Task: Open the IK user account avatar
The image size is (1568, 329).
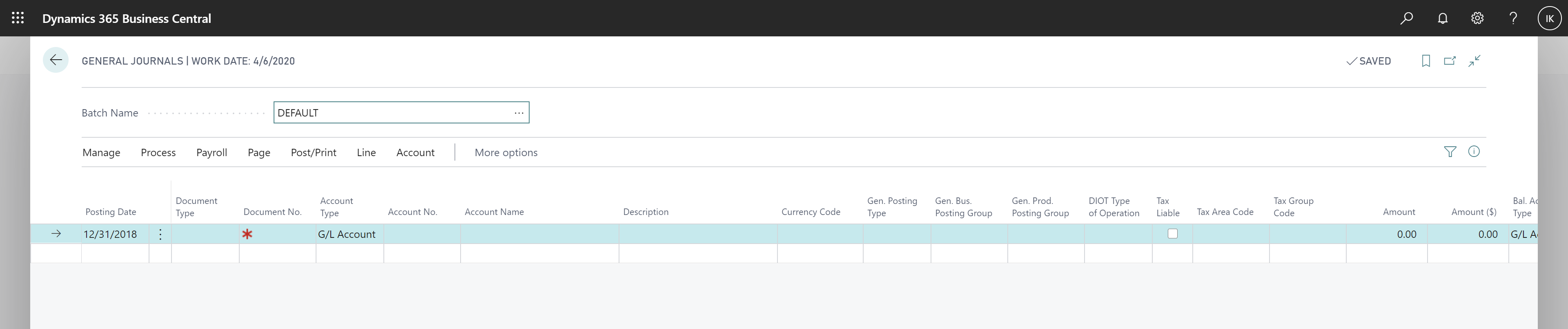Action: [x=1549, y=18]
